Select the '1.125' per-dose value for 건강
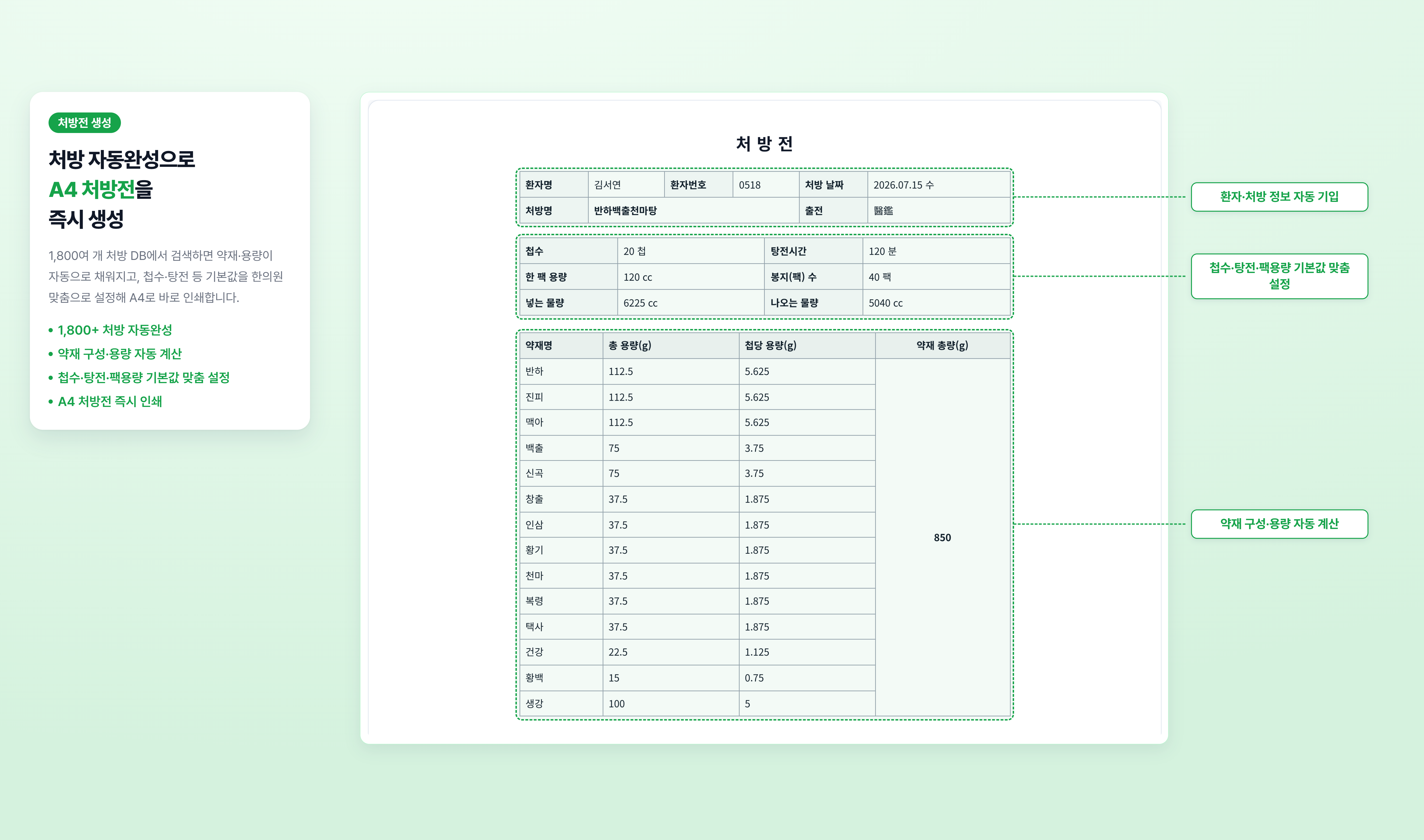The image size is (1424, 840). point(757,652)
